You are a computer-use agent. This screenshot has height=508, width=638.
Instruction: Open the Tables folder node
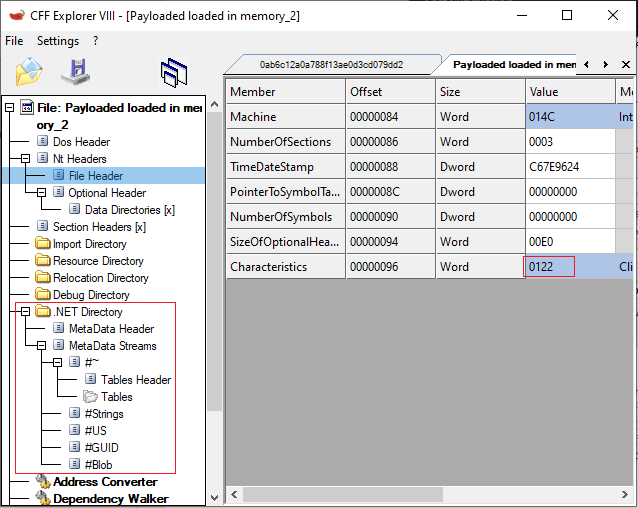pyautogui.click(x=116, y=397)
